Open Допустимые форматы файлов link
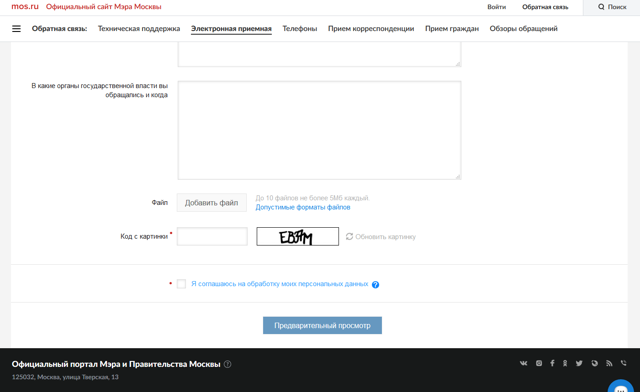Viewport: 640px width, 392px height. [303, 207]
